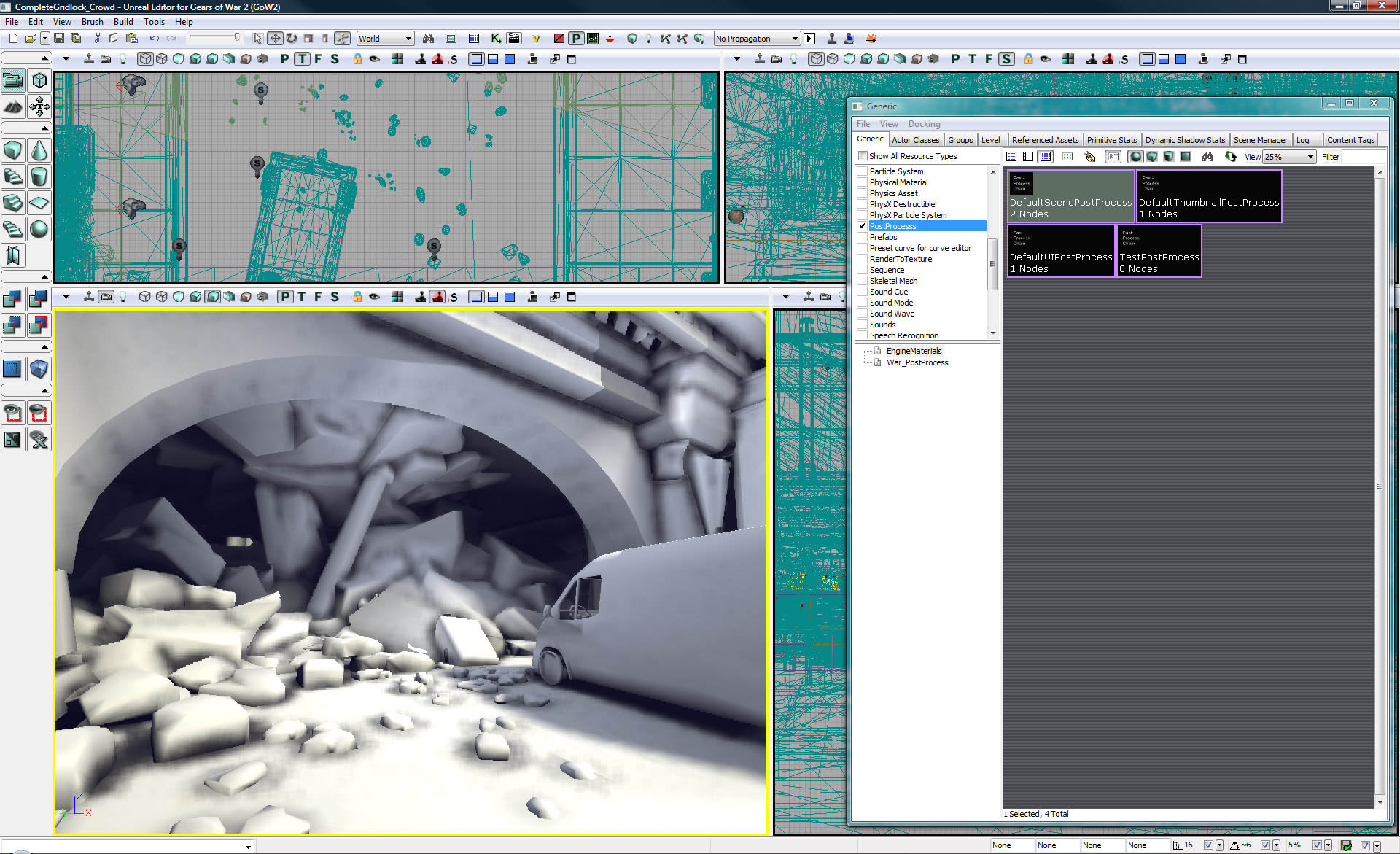This screenshot has height=854, width=1400.
Task: Create a cone brush shape
Action: coord(39,151)
